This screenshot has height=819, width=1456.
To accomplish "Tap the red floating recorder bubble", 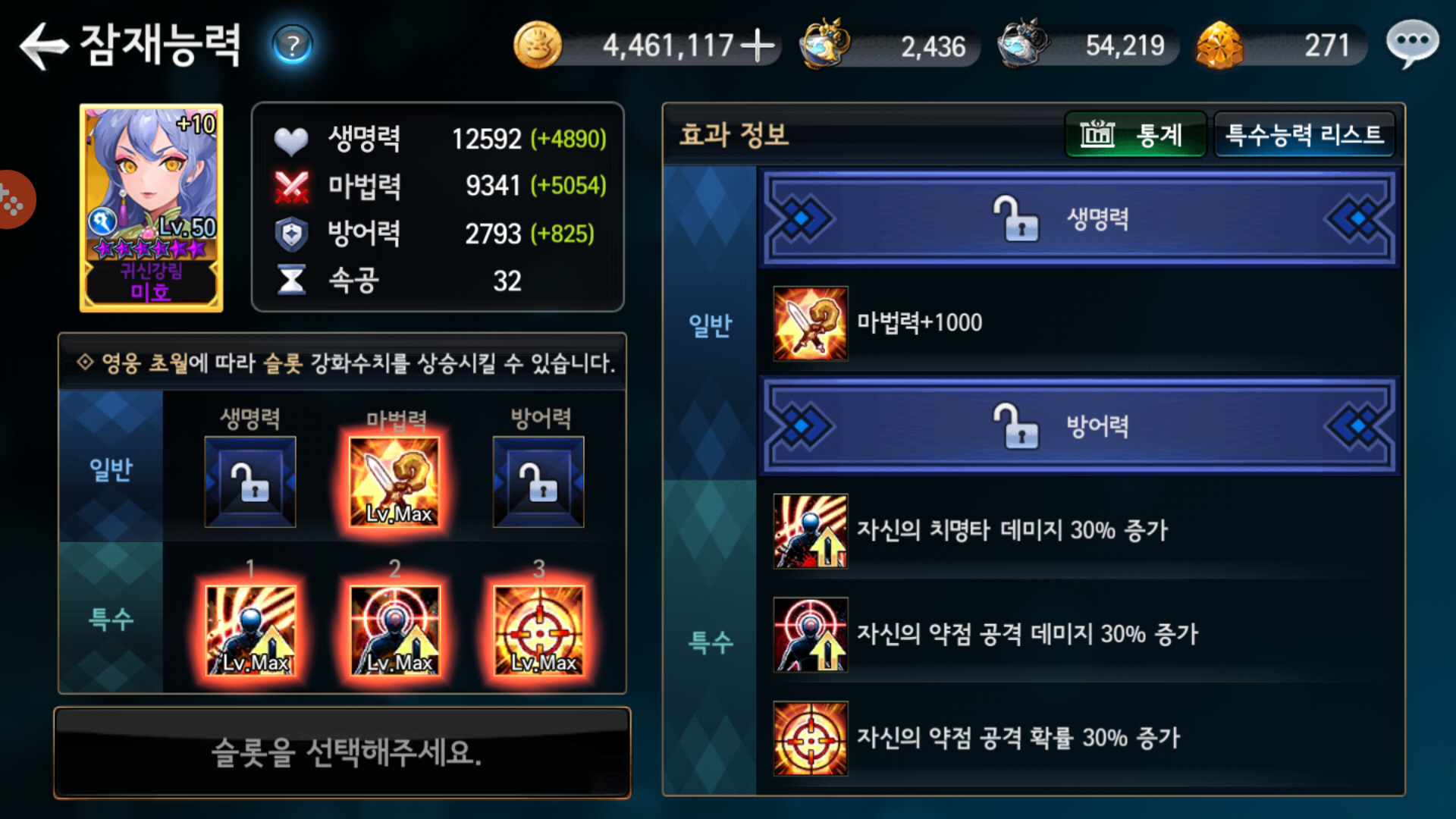I will click(x=15, y=199).
